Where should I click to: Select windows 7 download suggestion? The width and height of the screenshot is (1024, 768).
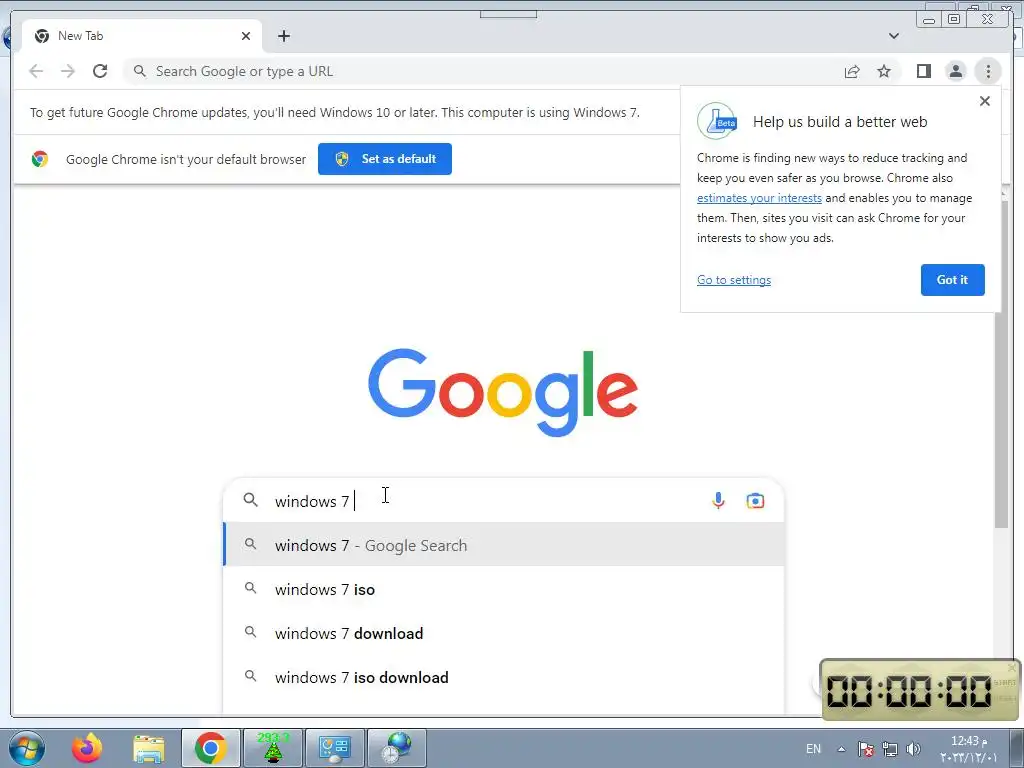click(x=504, y=633)
